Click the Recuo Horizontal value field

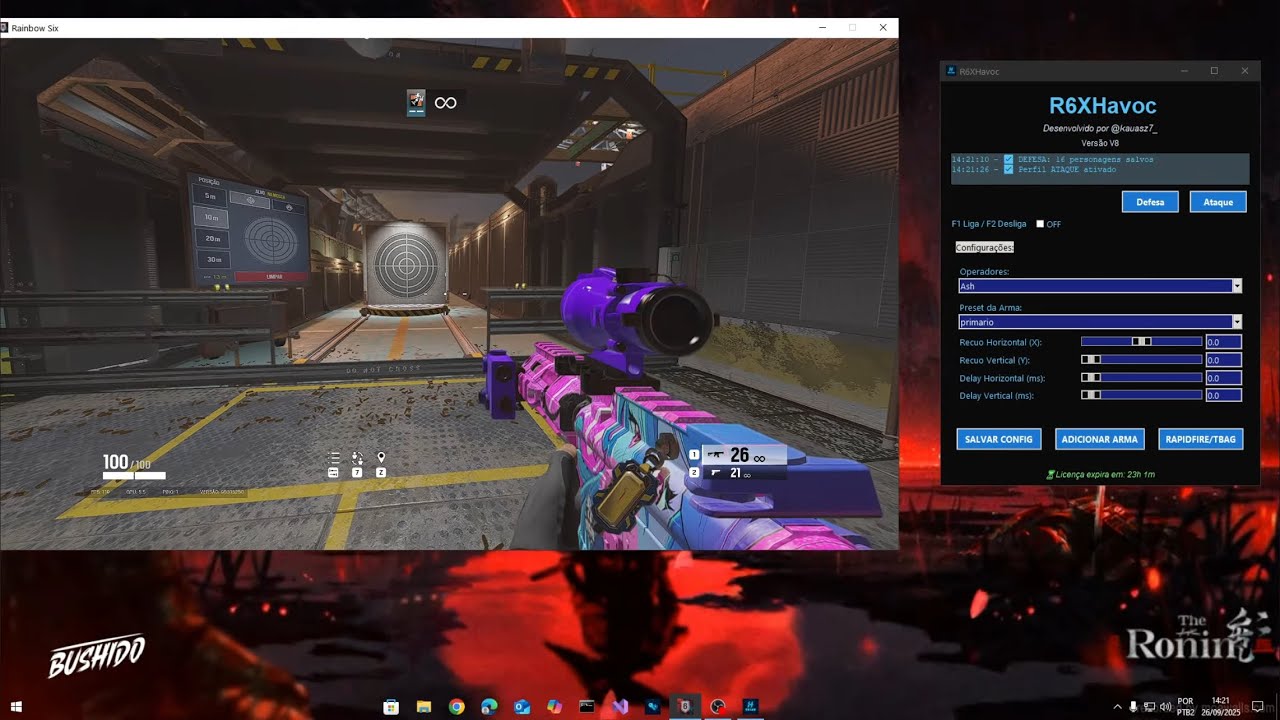[1224, 342]
